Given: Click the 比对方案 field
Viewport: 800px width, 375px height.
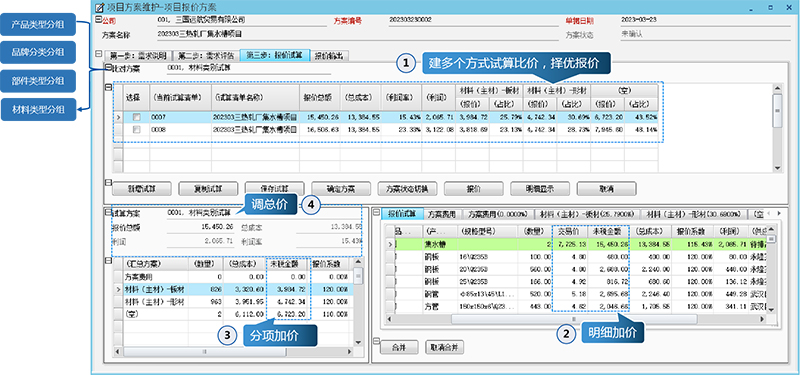Looking at the screenshot, I should 248,68.
